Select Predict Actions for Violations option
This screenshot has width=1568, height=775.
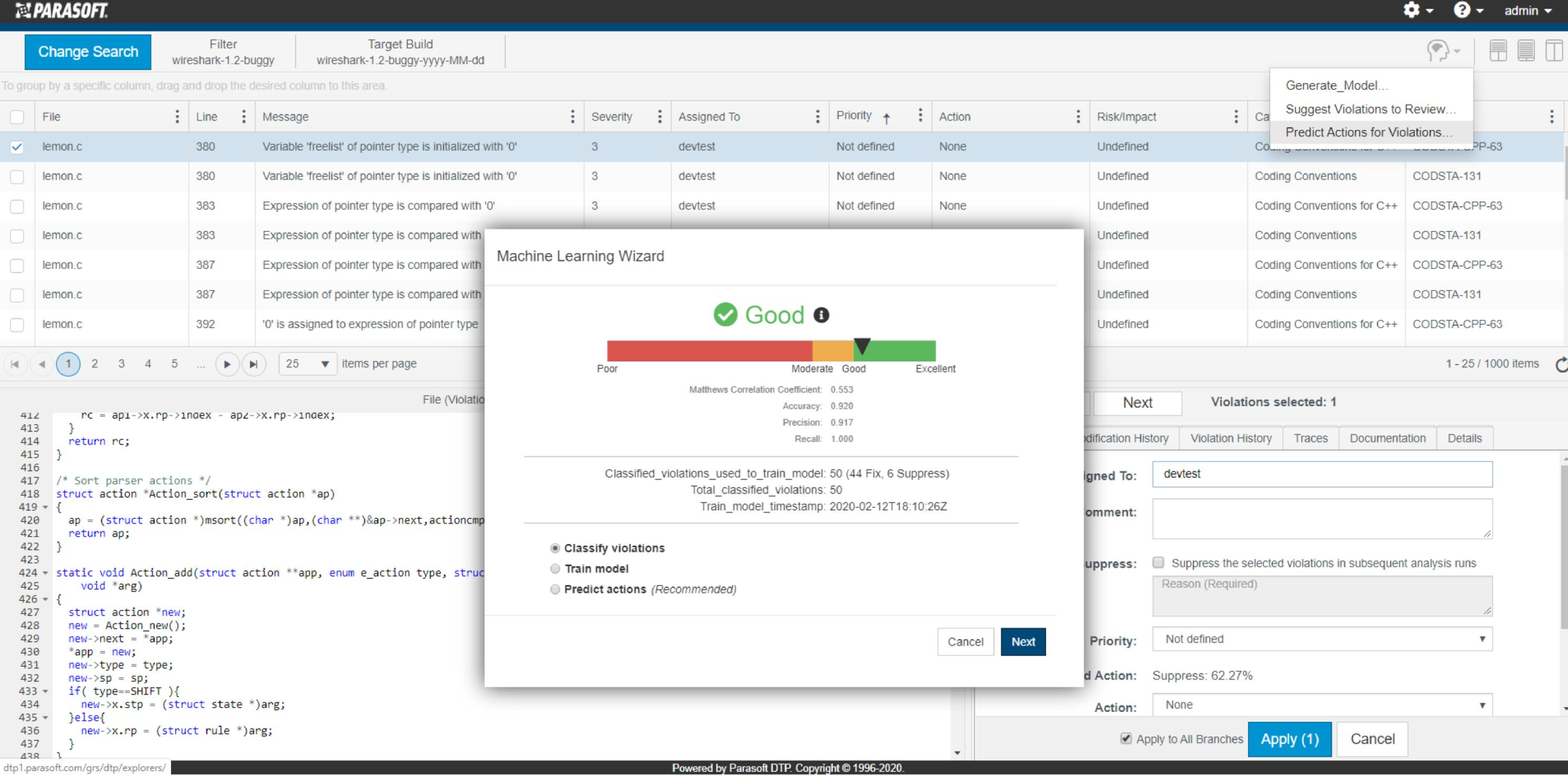pyautogui.click(x=1368, y=132)
